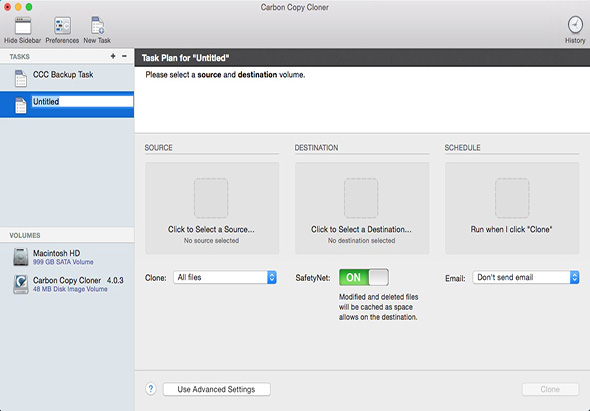Click the Untitled task name field
Image resolution: width=590 pixels, height=411 pixels.
82,101
